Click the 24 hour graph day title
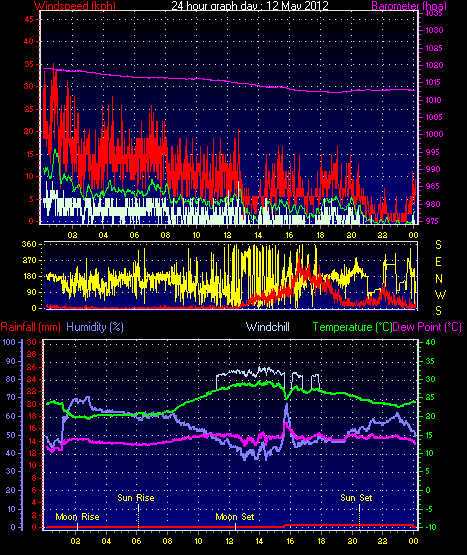This screenshot has height=555, width=467. point(250,6)
